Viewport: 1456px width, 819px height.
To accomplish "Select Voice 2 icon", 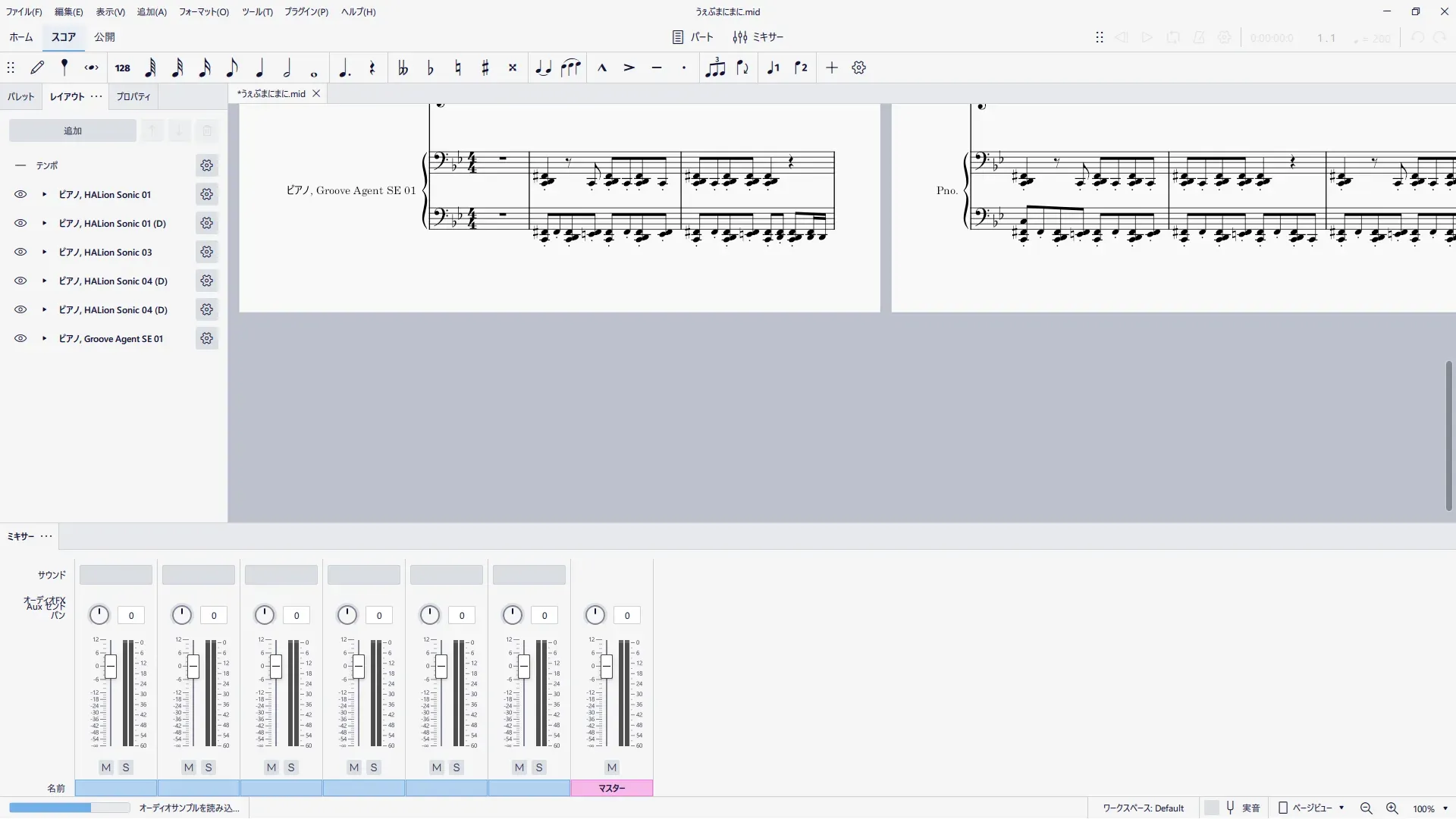I will click(801, 67).
